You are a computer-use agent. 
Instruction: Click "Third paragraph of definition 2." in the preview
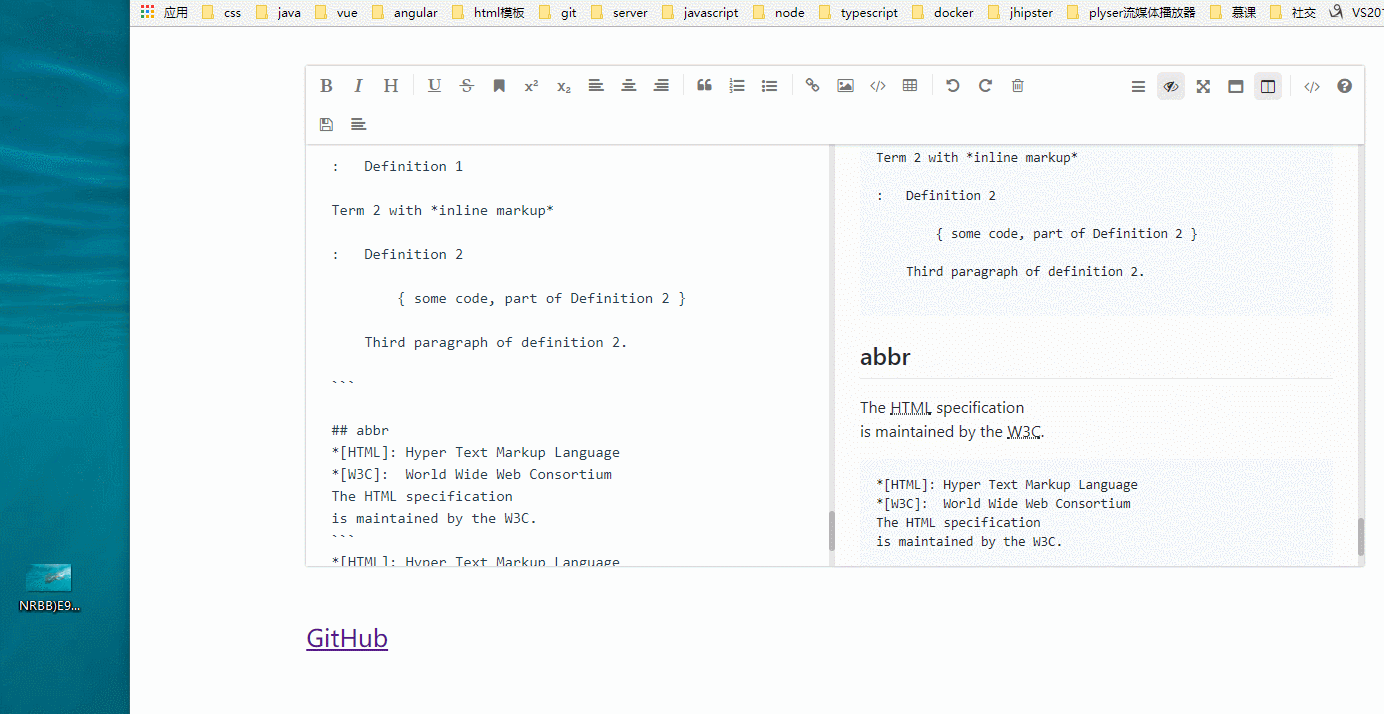pyautogui.click(x=1025, y=271)
